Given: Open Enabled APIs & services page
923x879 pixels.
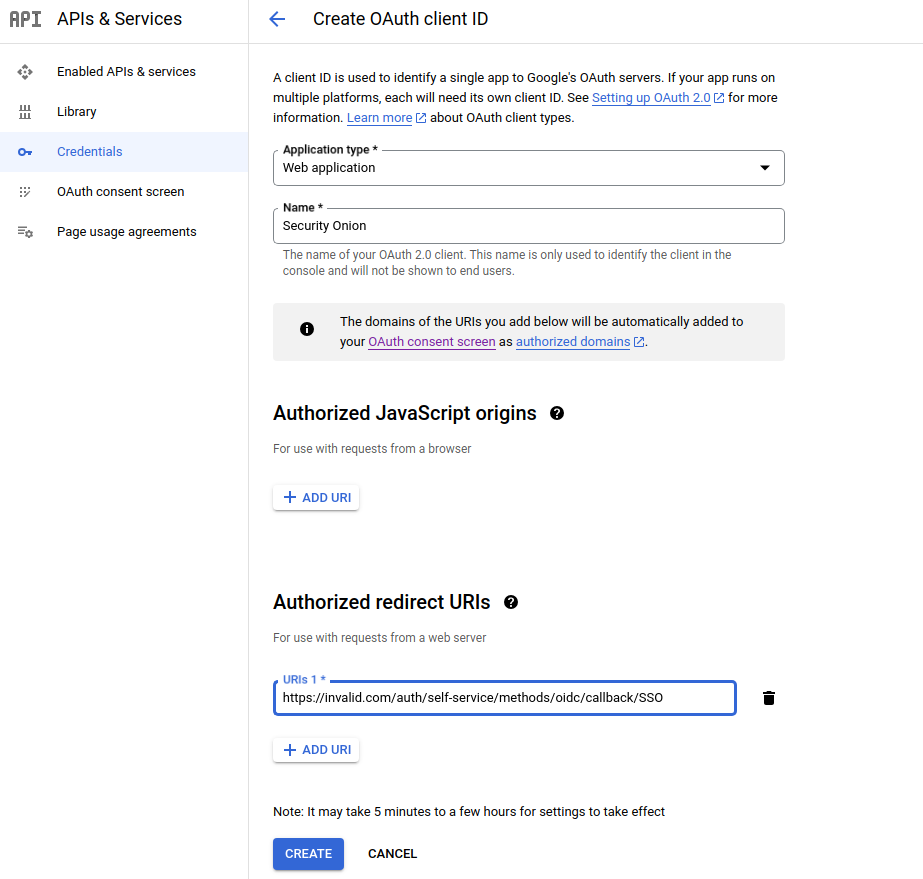Looking at the screenshot, I should click(126, 72).
